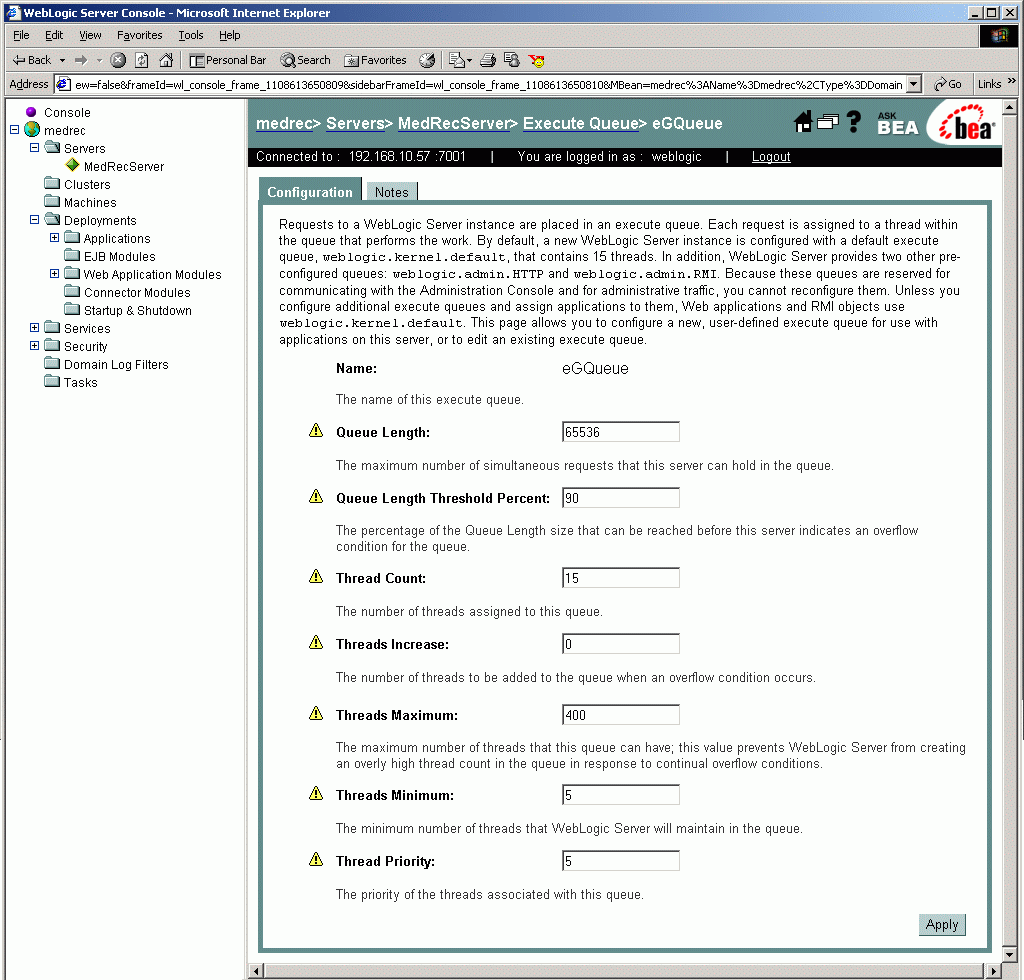Screen dimensions: 1024x980
Task: Select the MedRecServer tree node
Action: pos(123,166)
